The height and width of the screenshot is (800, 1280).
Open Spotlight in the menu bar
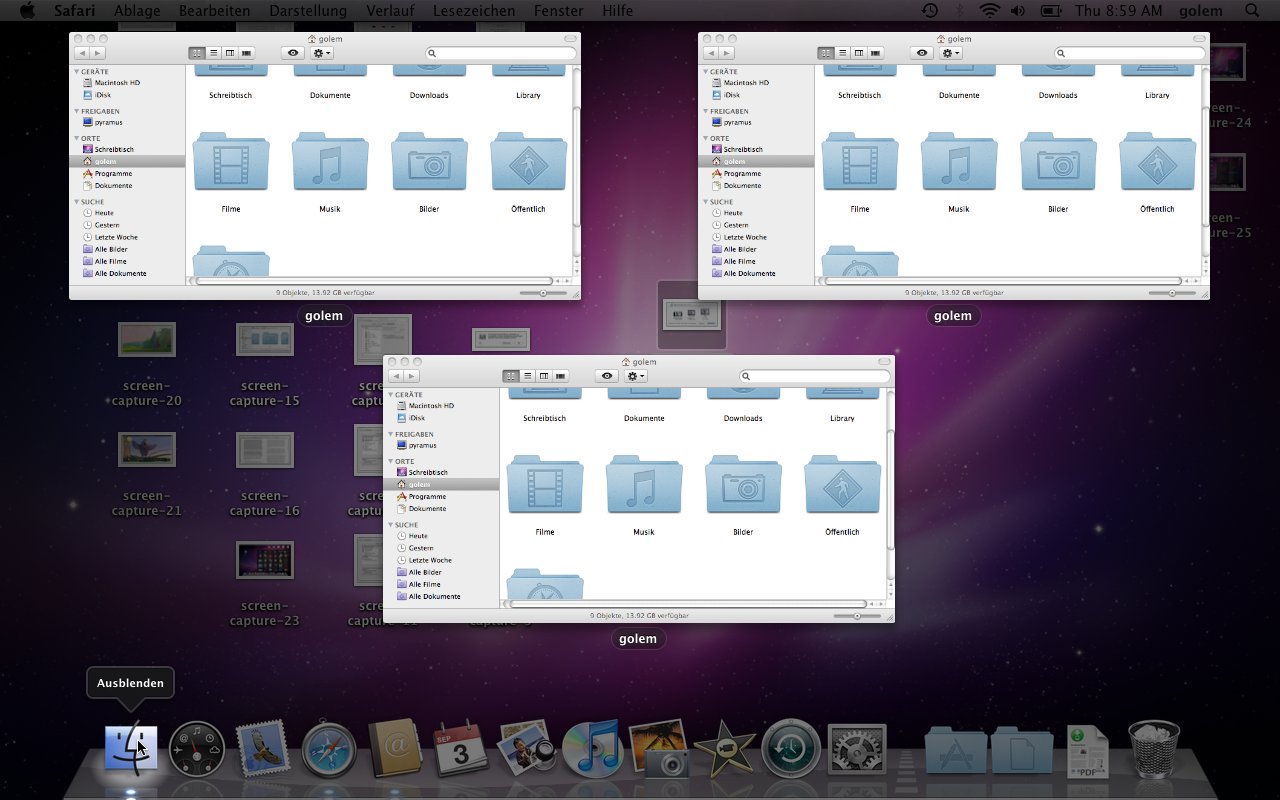point(1251,11)
